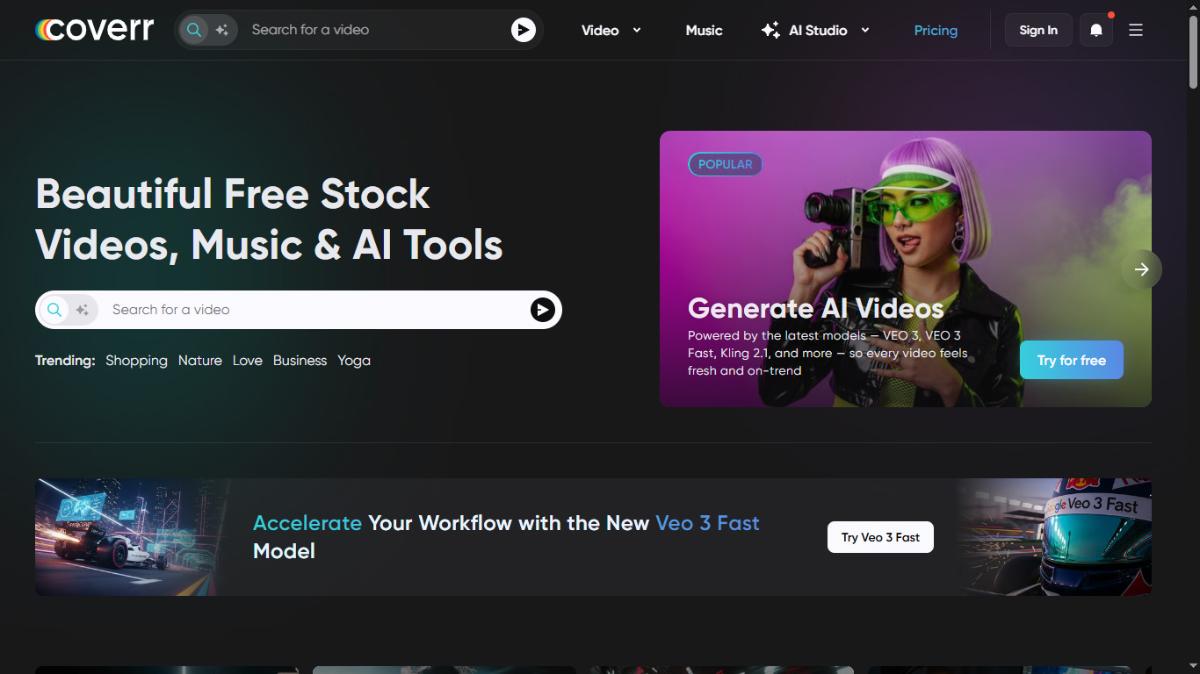Image resolution: width=1200 pixels, height=674 pixels.
Task: Click the Coverr logo
Action: tap(95, 30)
